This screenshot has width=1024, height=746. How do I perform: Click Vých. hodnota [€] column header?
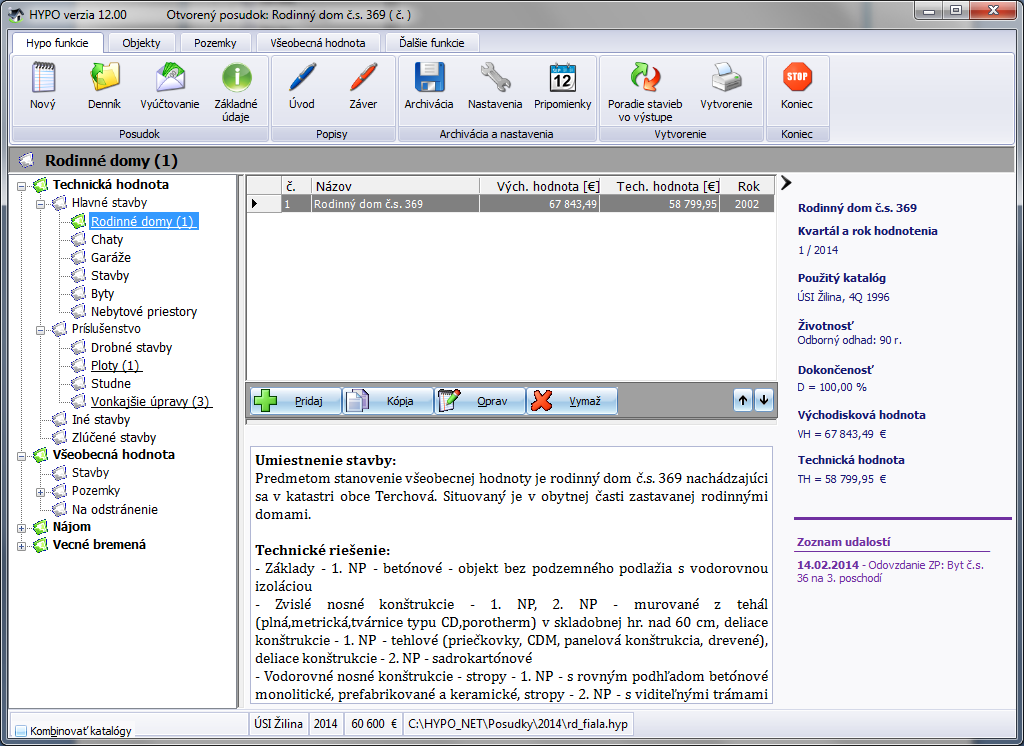pos(539,186)
